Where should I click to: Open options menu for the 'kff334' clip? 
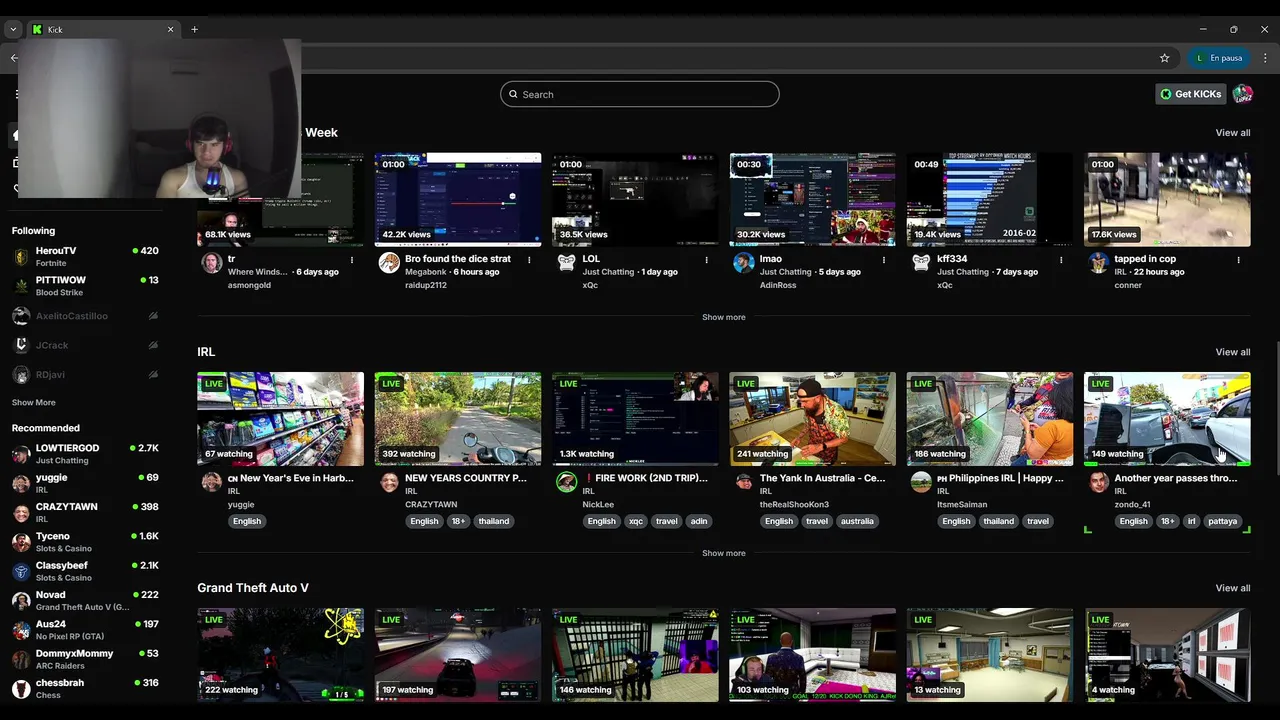click(1061, 260)
